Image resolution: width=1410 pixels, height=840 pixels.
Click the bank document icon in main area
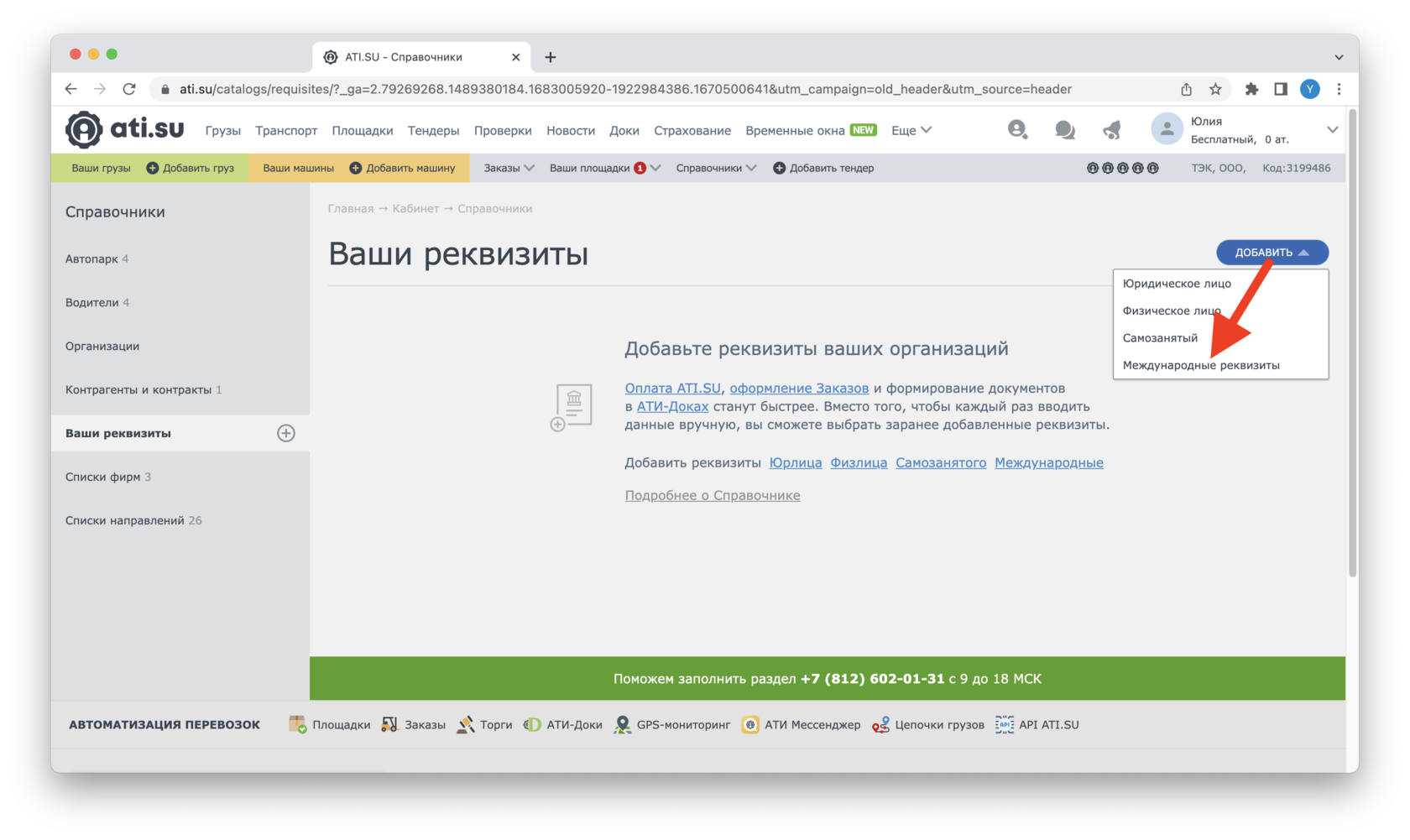[572, 407]
